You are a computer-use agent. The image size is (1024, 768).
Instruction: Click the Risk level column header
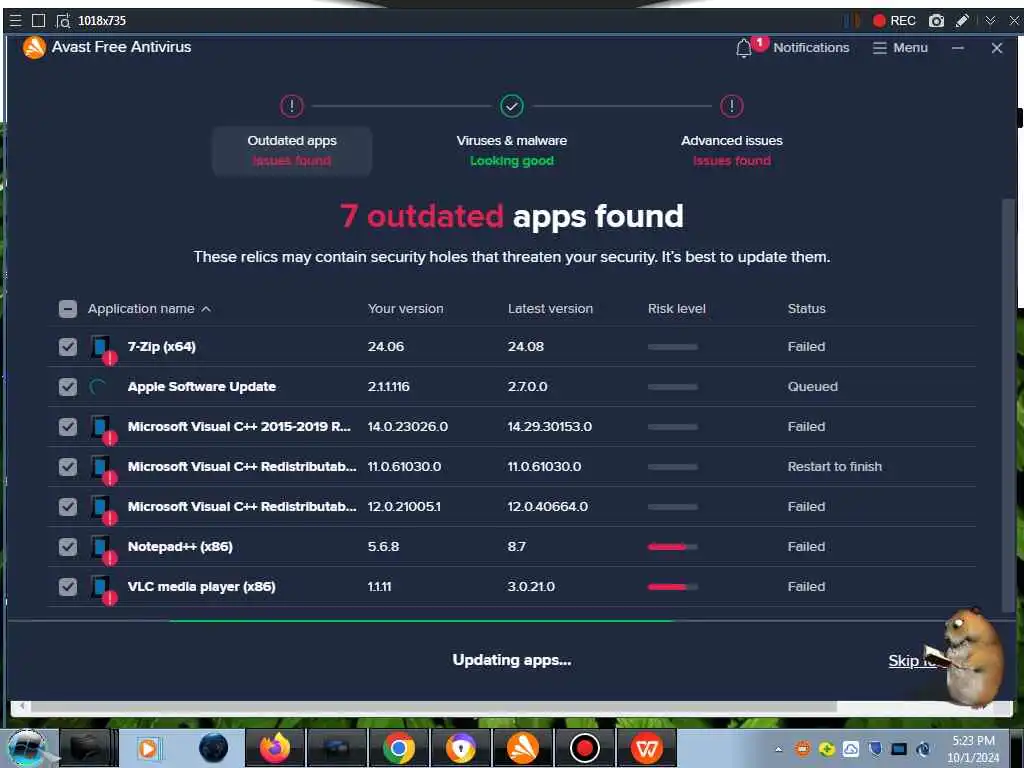point(677,309)
